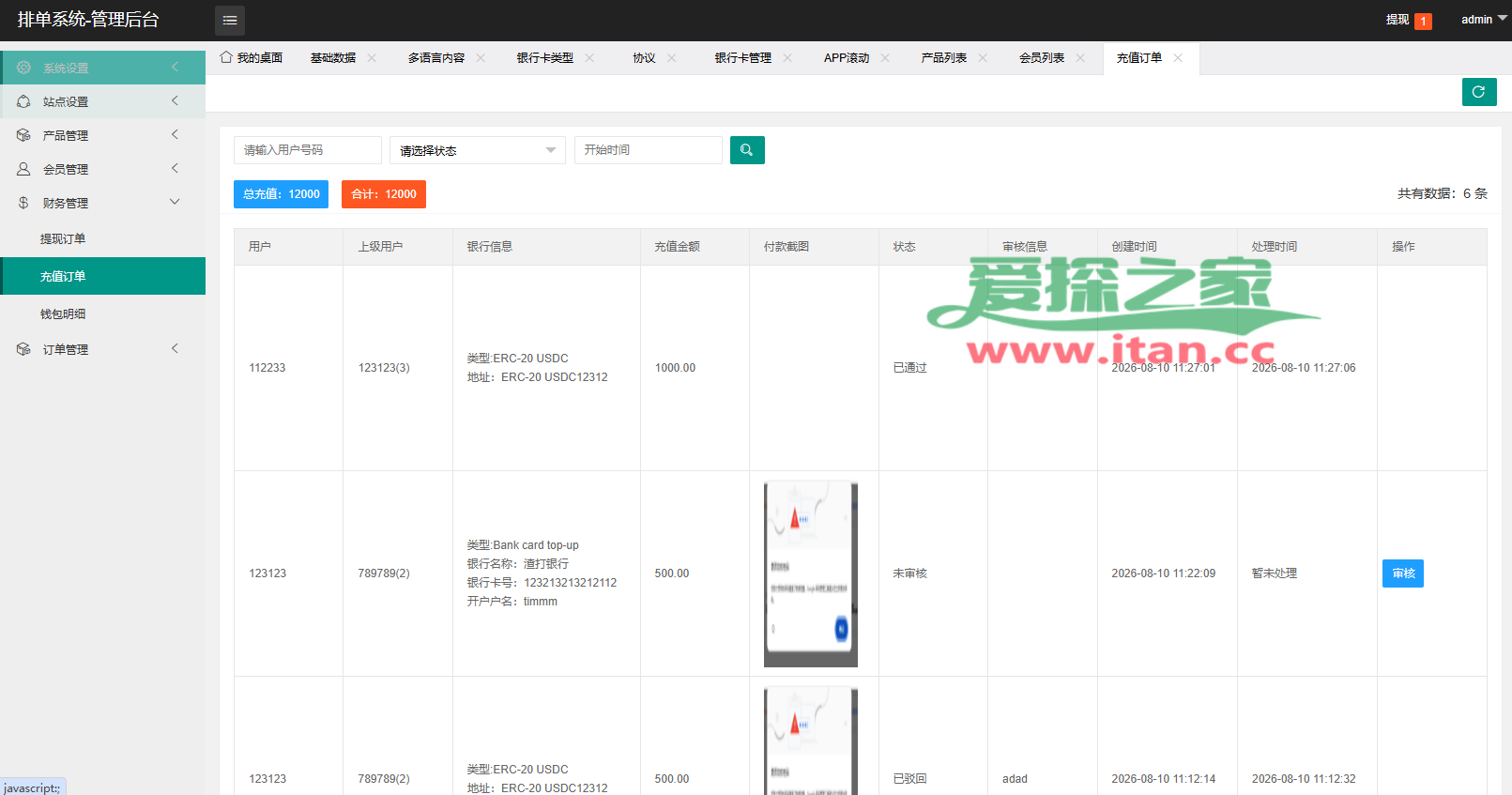Open 钱包明细 in the sidebar
This screenshot has height=795, width=1512.
103,313
